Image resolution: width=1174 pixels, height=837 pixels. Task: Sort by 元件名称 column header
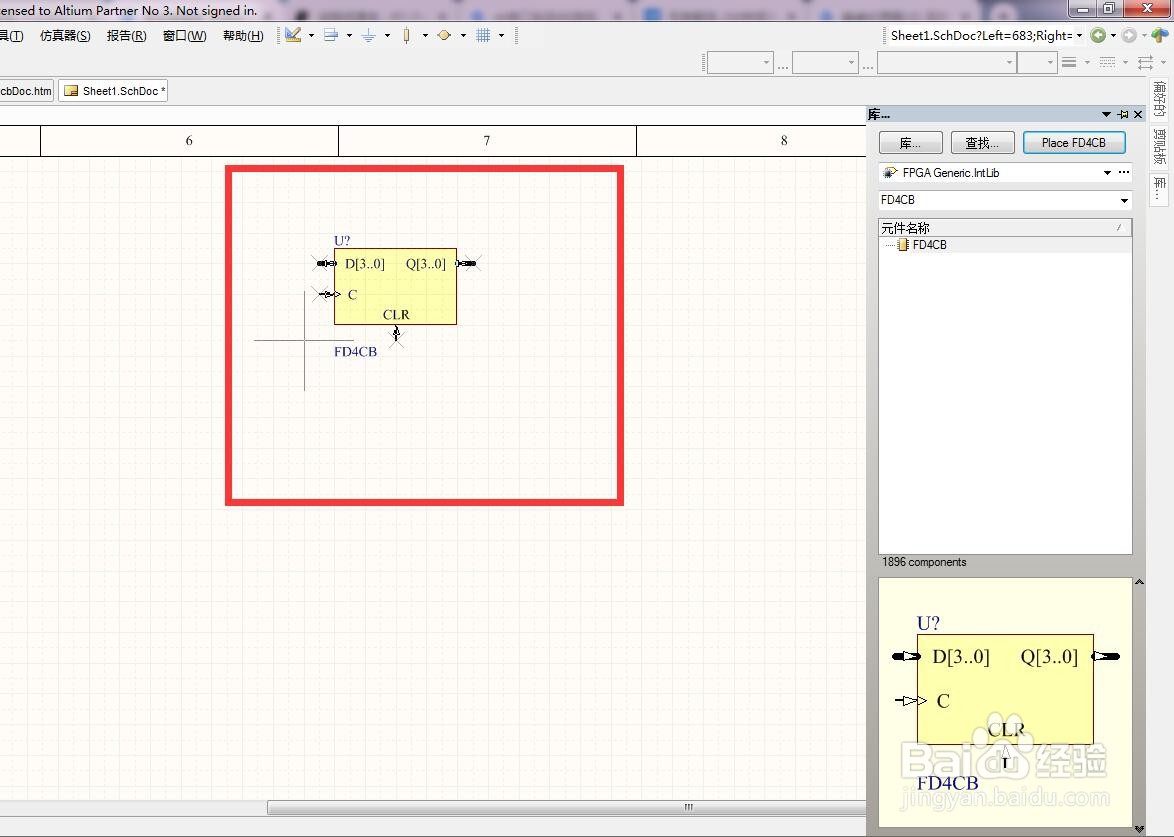pyautogui.click(x=1005, y=228)
